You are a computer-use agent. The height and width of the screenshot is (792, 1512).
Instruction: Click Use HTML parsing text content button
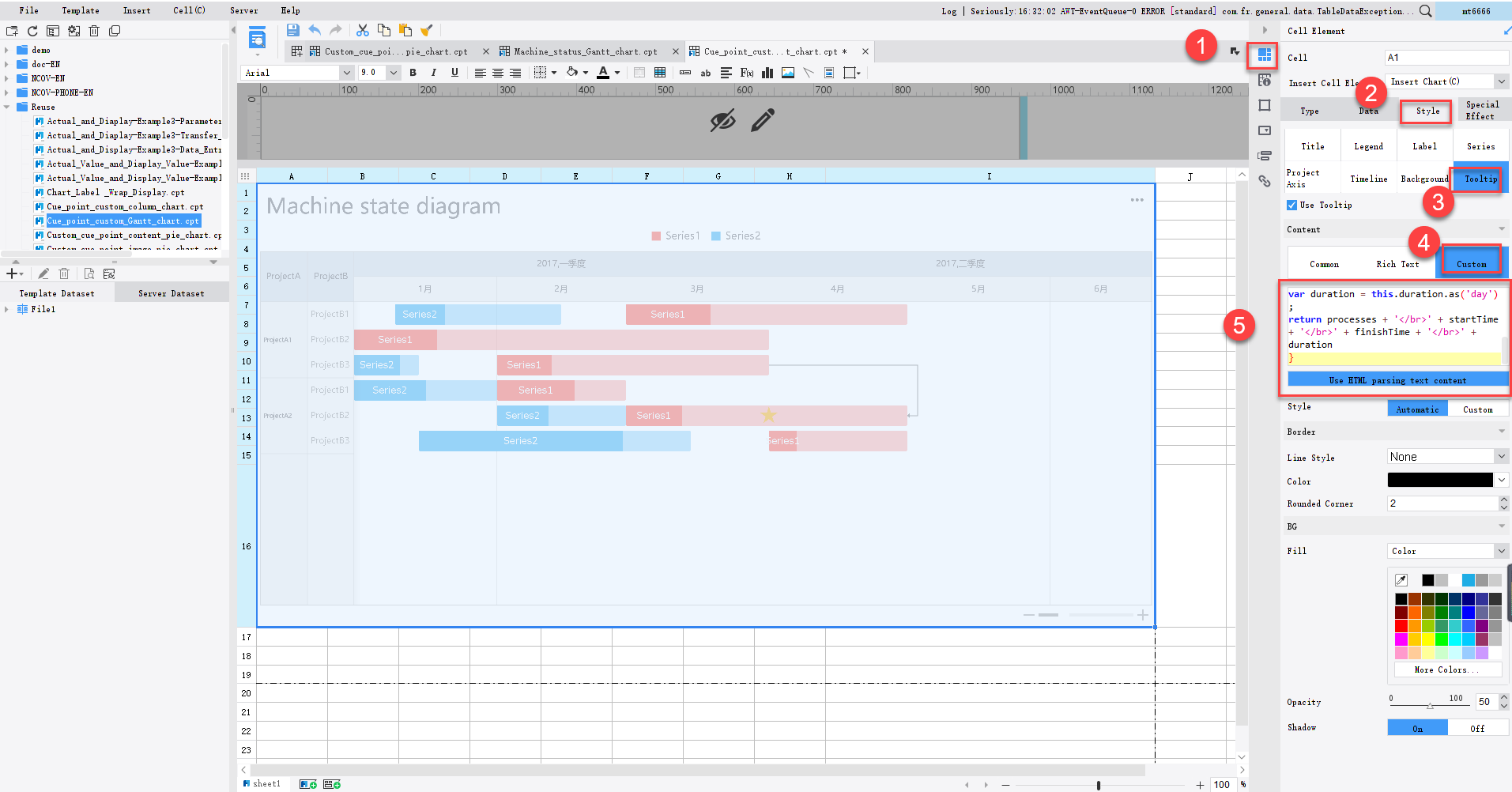click(x=1397, y=380)
